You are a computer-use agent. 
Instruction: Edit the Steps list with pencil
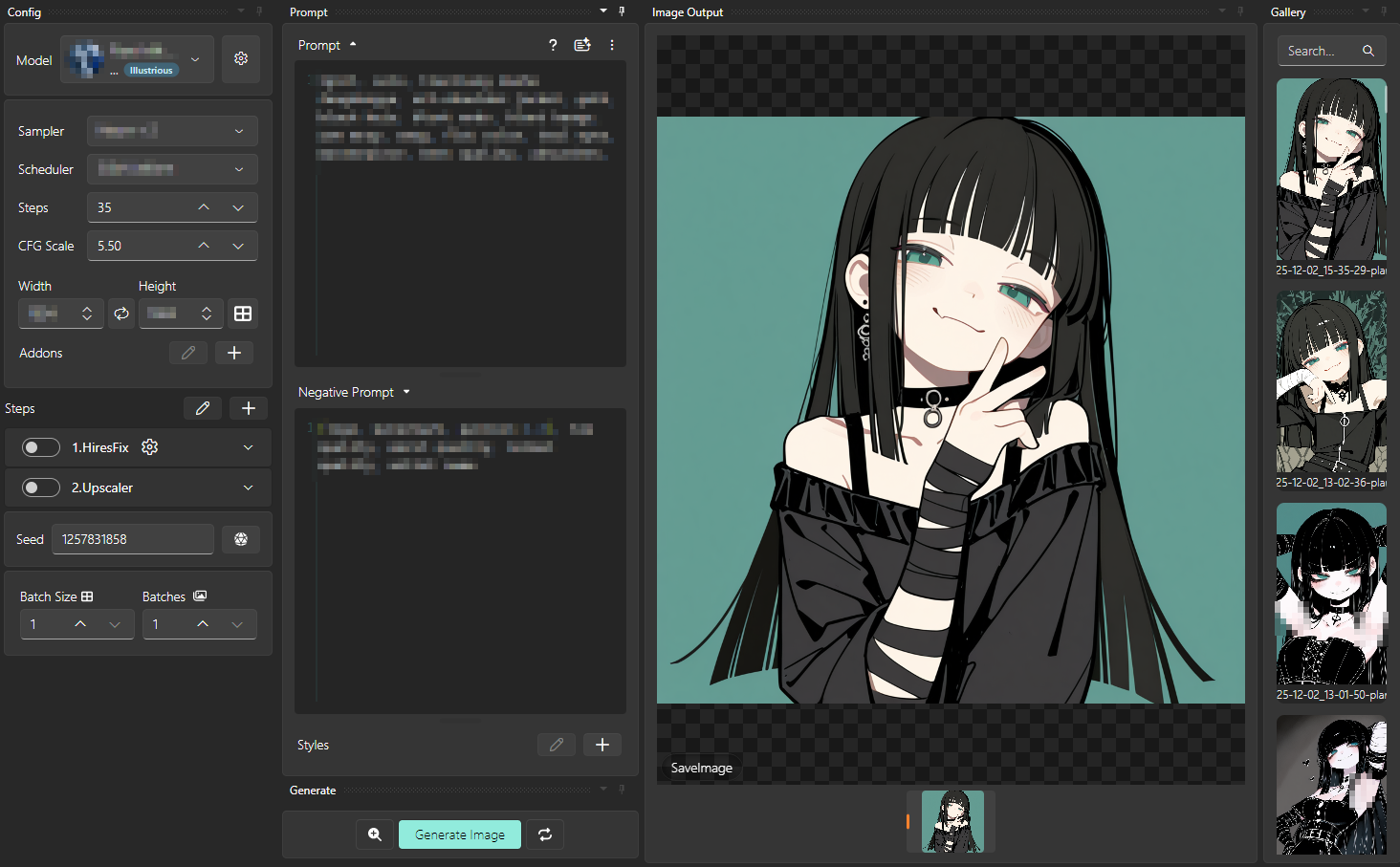pyautogui.click(x=203, y=408)
